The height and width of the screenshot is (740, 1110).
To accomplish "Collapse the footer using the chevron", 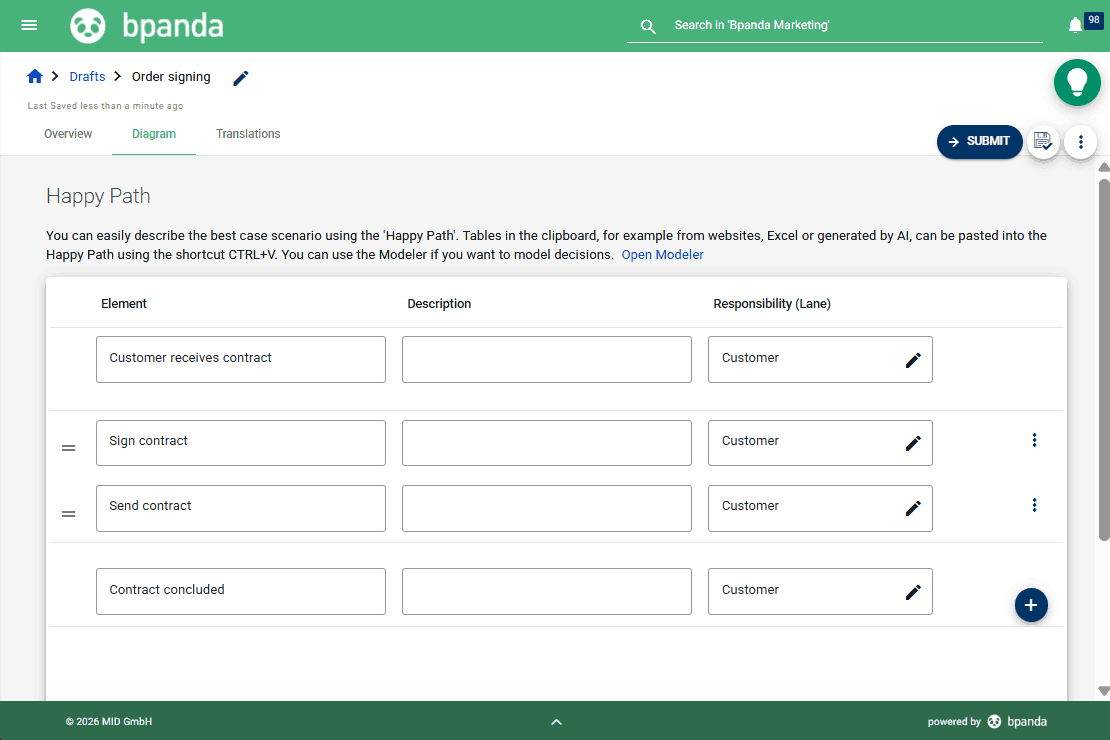I will [556, 721].
